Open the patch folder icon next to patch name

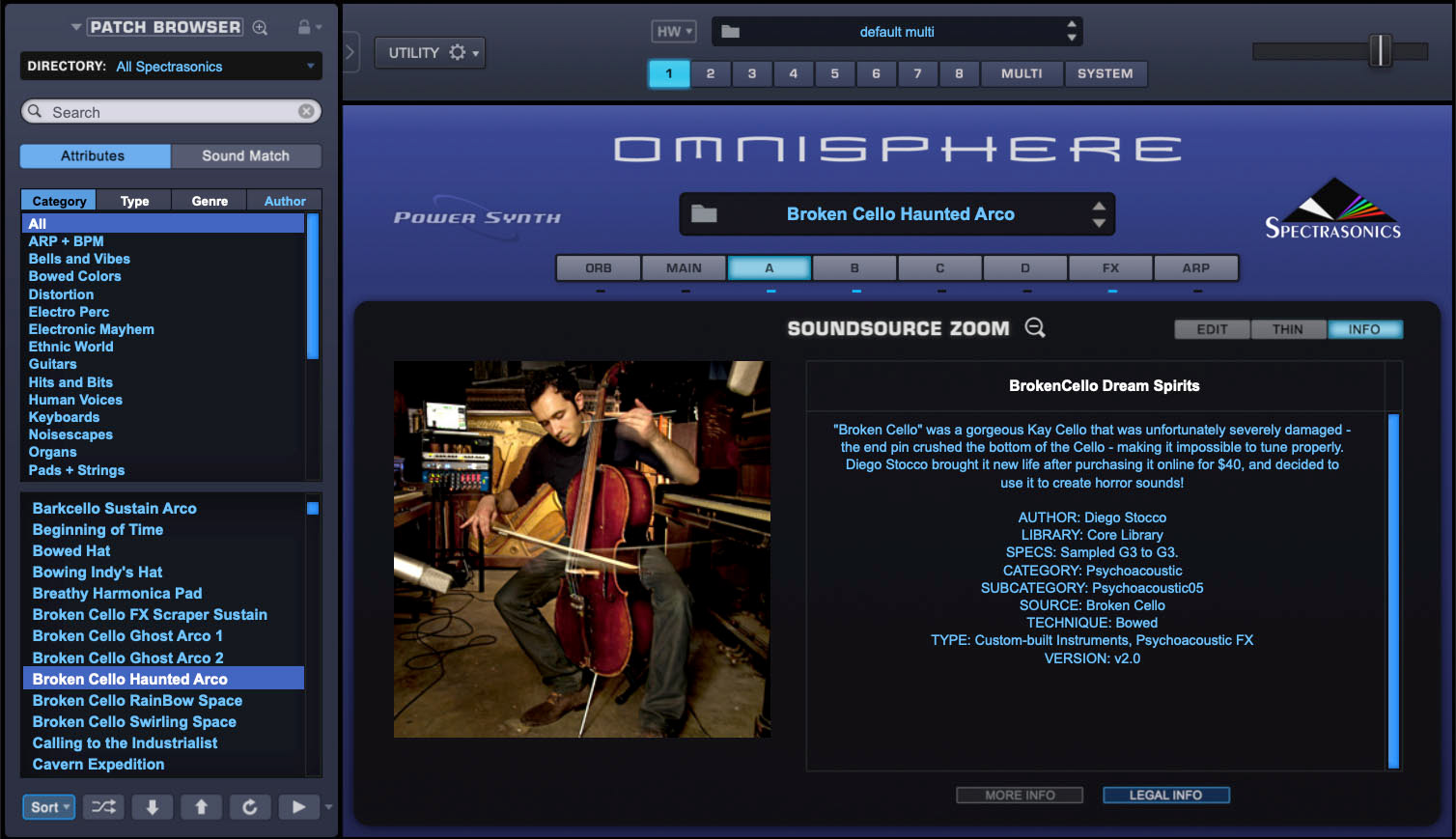[704, 214]
